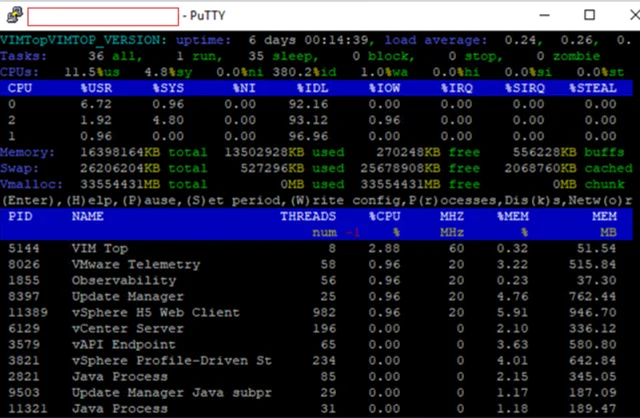This screenshot has height=418, width=640.
Task: Click the 96.96 idle value for CPU 1
Action: 309,136
